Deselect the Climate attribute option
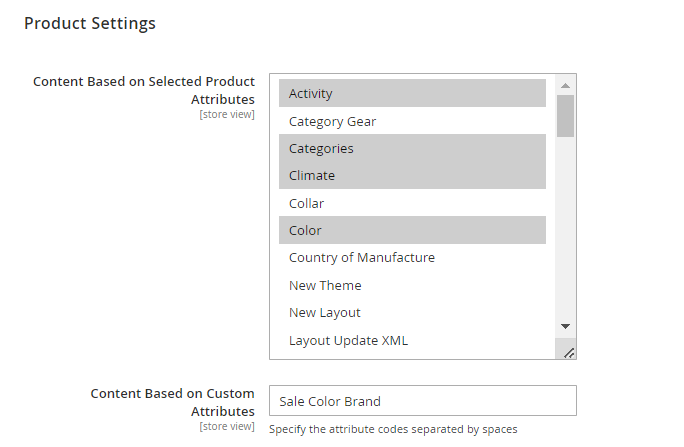This screenshot has width=684, height=447. 412,175
